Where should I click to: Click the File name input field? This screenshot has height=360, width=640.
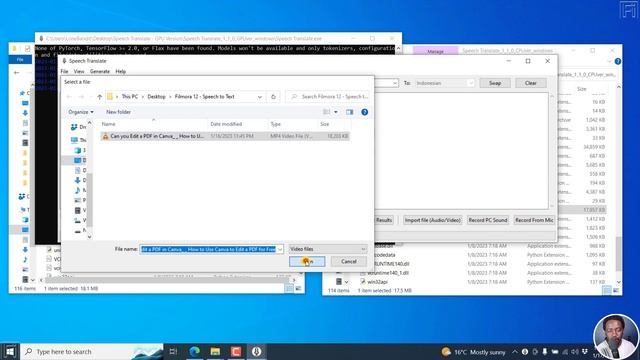click(x=208, y=249)
